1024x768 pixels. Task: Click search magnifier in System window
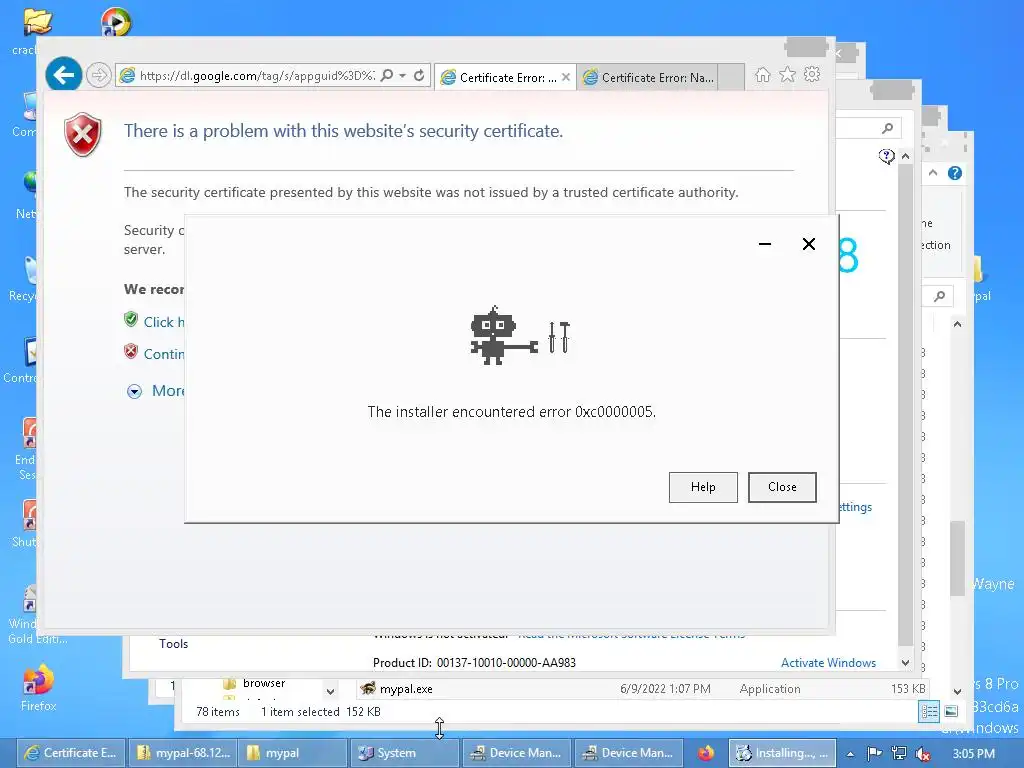887,128
